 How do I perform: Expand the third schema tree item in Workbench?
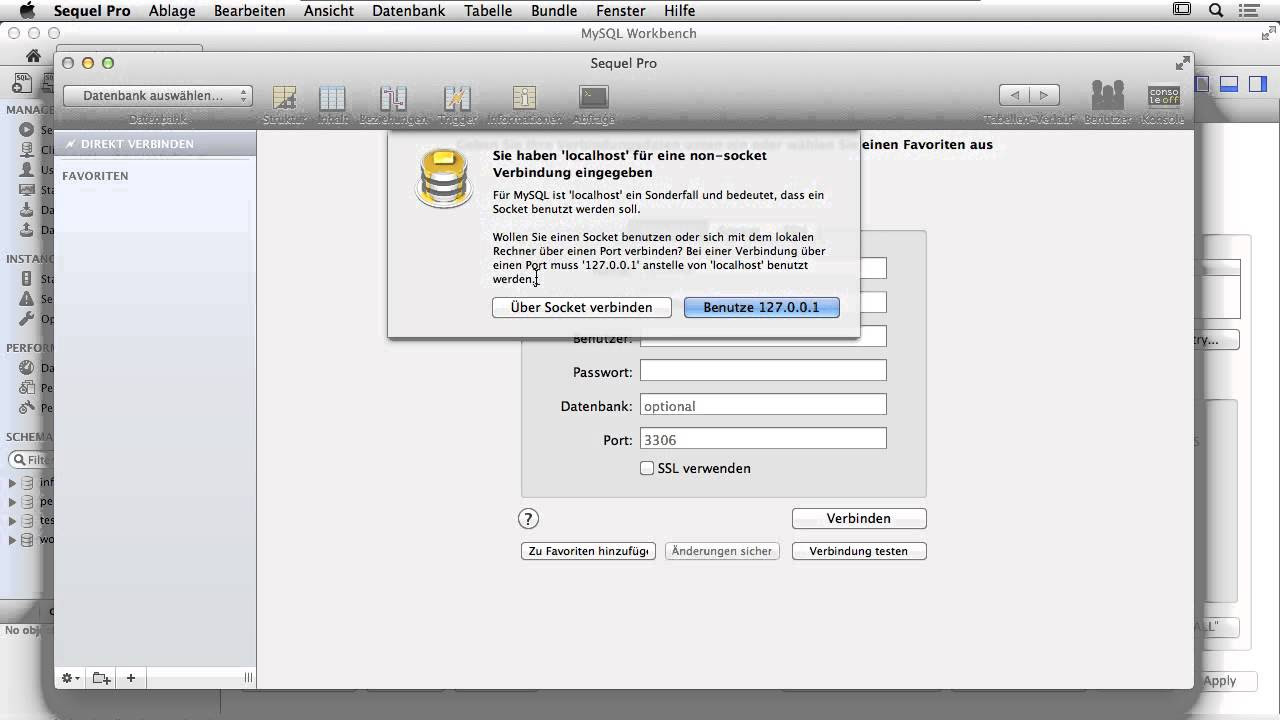12,521
